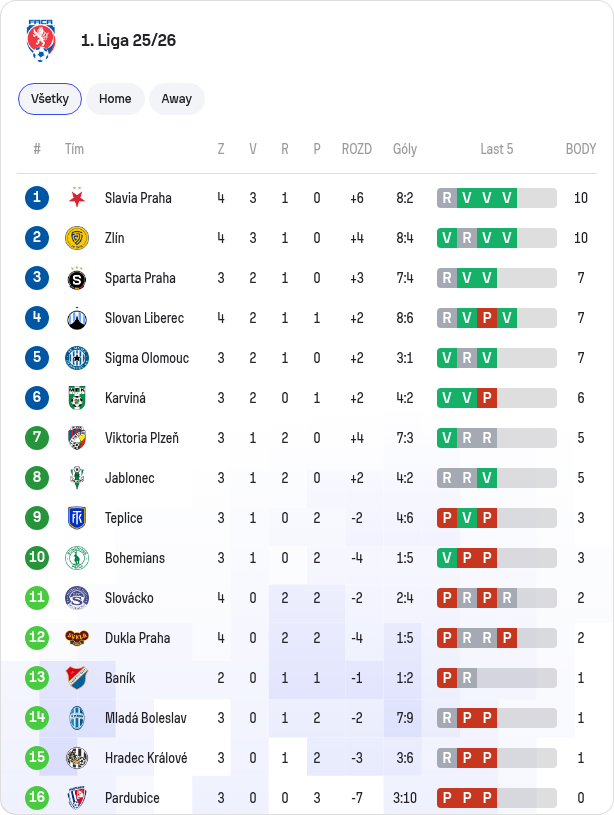Click the Zlín yellow club crest
This screenshot has height=815, width=614.
point(77,238)
